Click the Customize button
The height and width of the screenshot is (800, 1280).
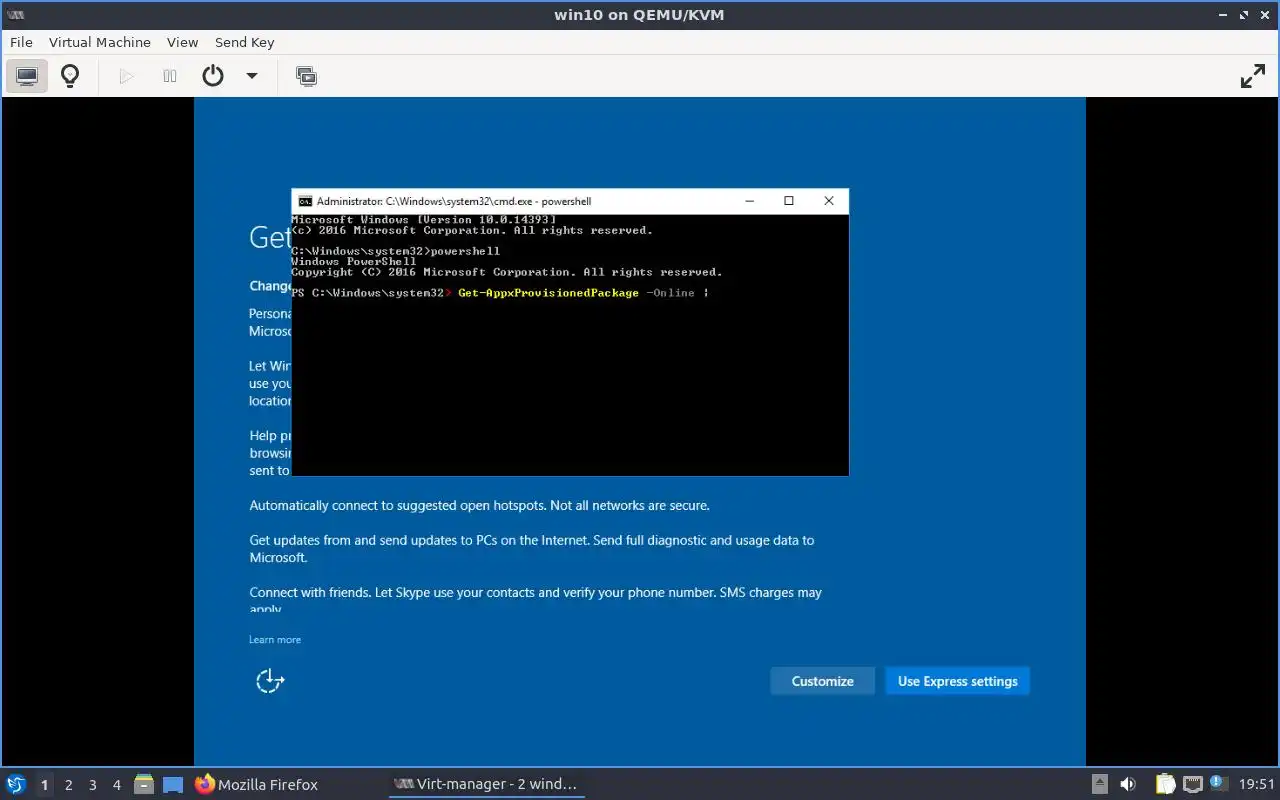point(822,681)
